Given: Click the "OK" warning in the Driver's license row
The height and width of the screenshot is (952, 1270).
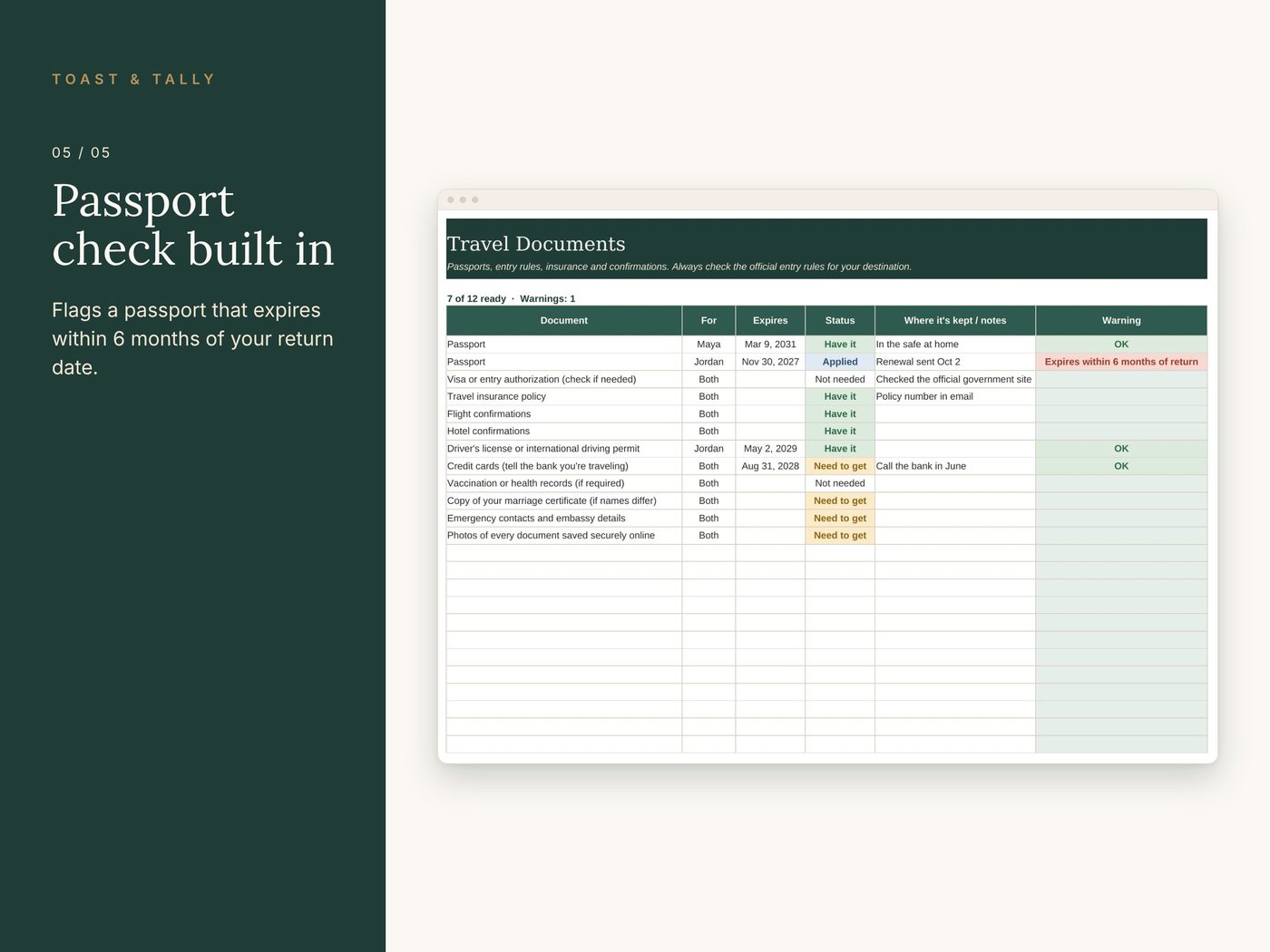Looking at the screenshot, I should click(1121, 449).
